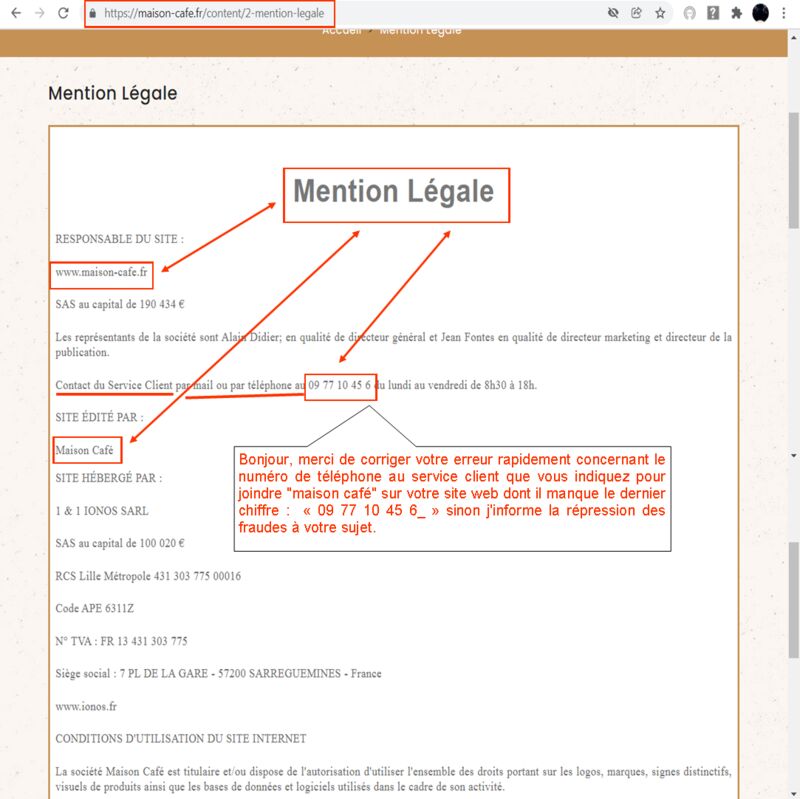The width and height of the screenshot is (800, 799).
Task: Click "du lundi au vendredi de 8h30 à 18h."
Action: click(456, 385)
